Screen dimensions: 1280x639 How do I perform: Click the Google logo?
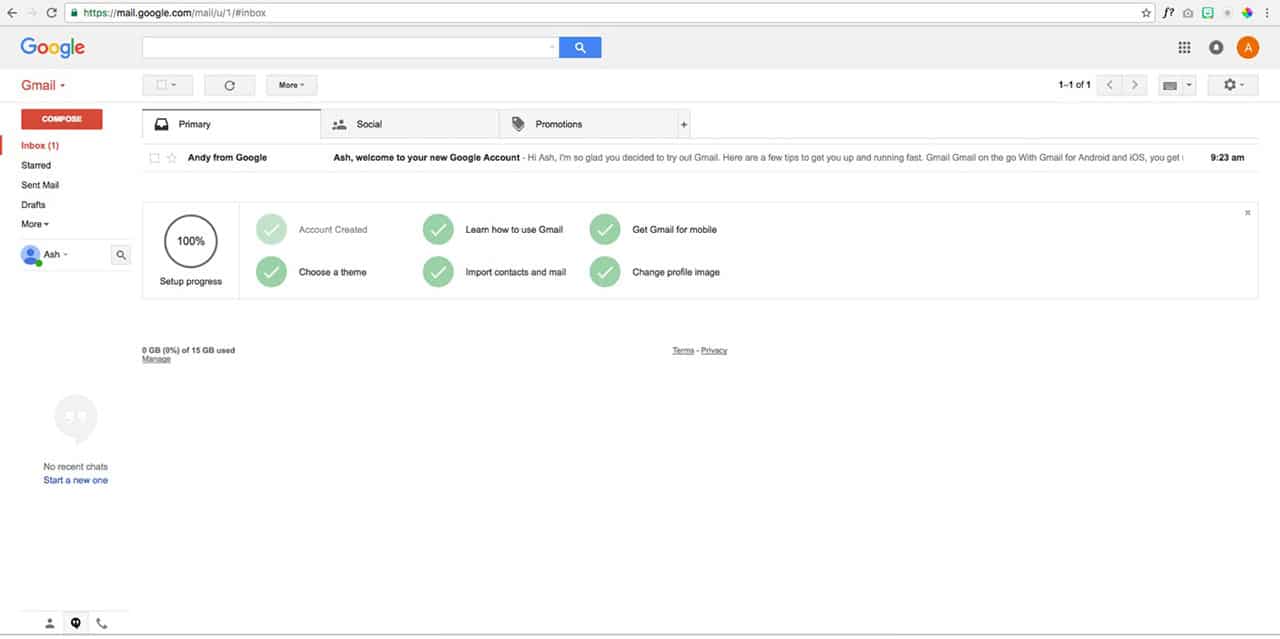coord(52,47)
